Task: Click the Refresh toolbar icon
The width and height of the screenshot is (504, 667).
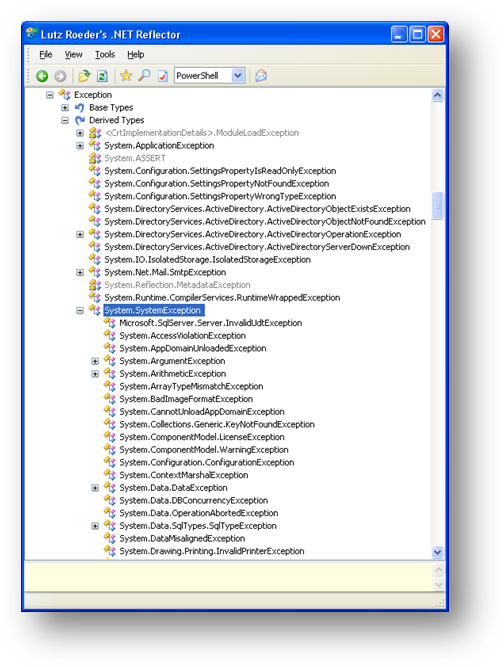Action: coord(102,76)
